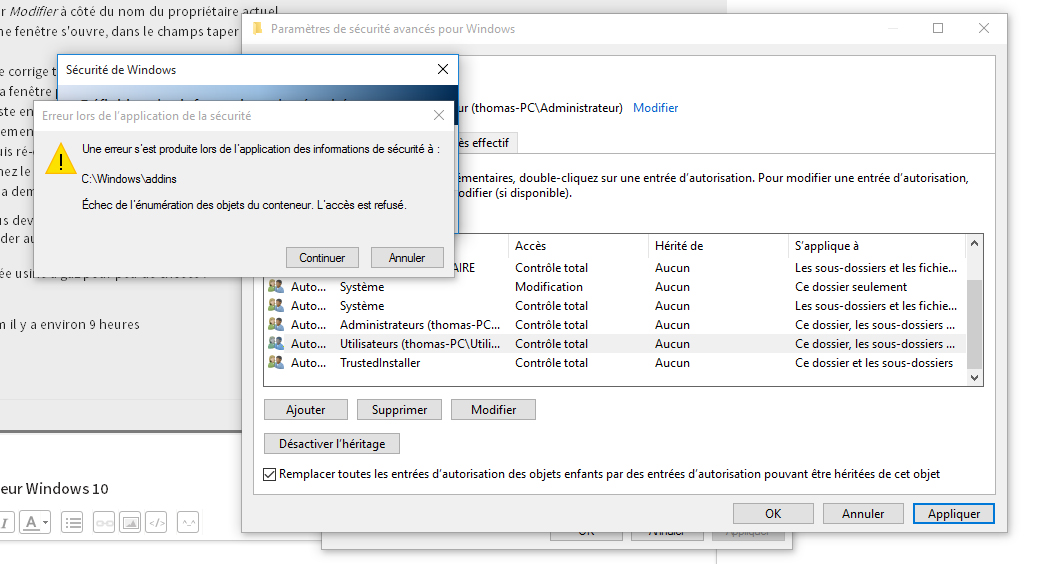
Task: Select the TrustedInstaller permission entry
Action: tap(615, 363)
